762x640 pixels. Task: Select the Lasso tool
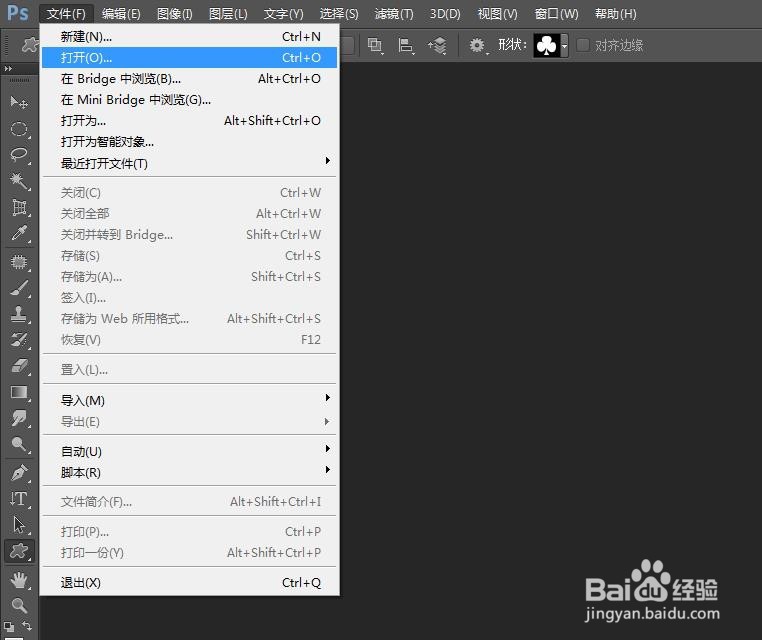(x=19, y=155)
